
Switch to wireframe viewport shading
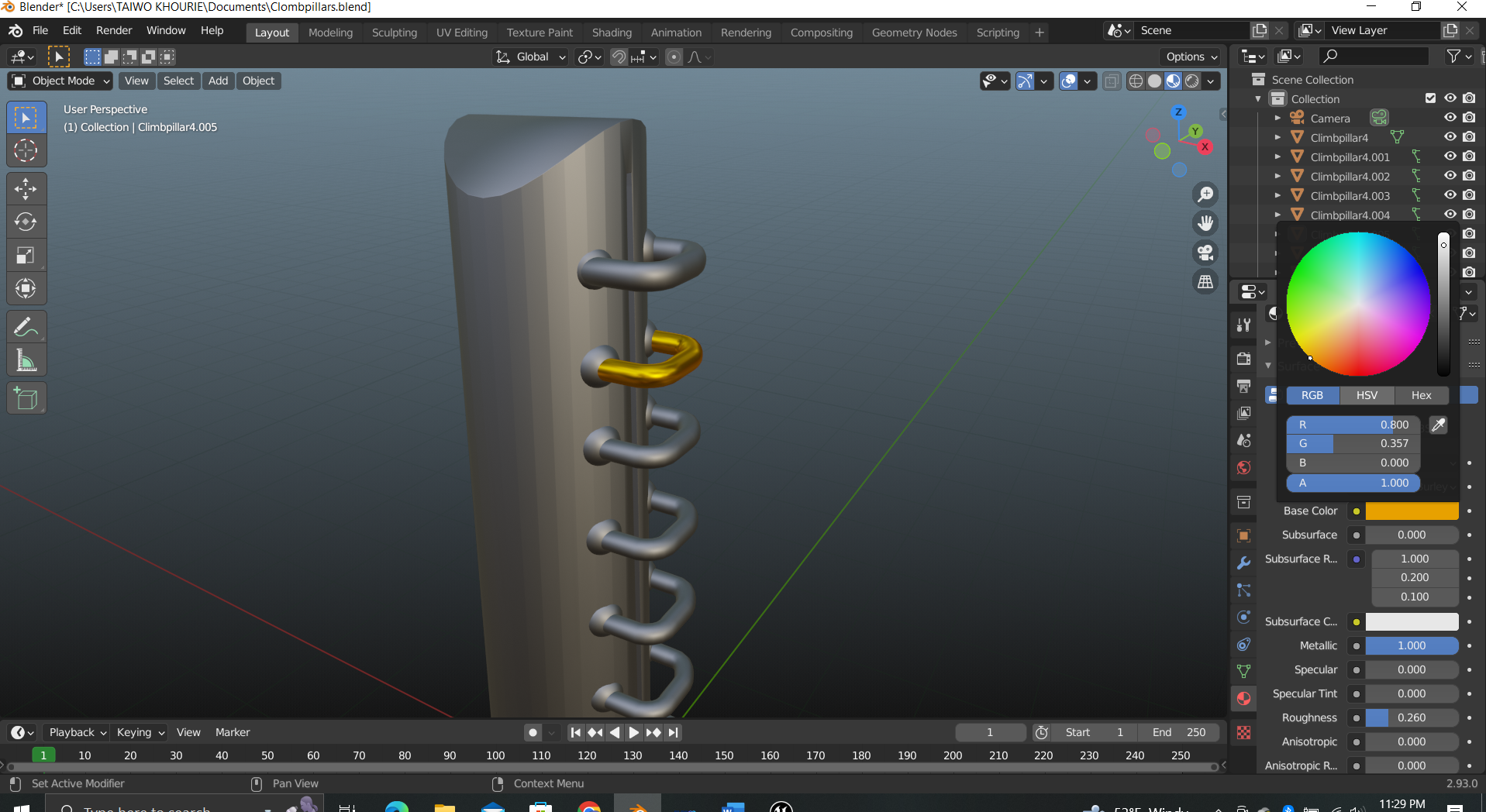coord(1136,81)
